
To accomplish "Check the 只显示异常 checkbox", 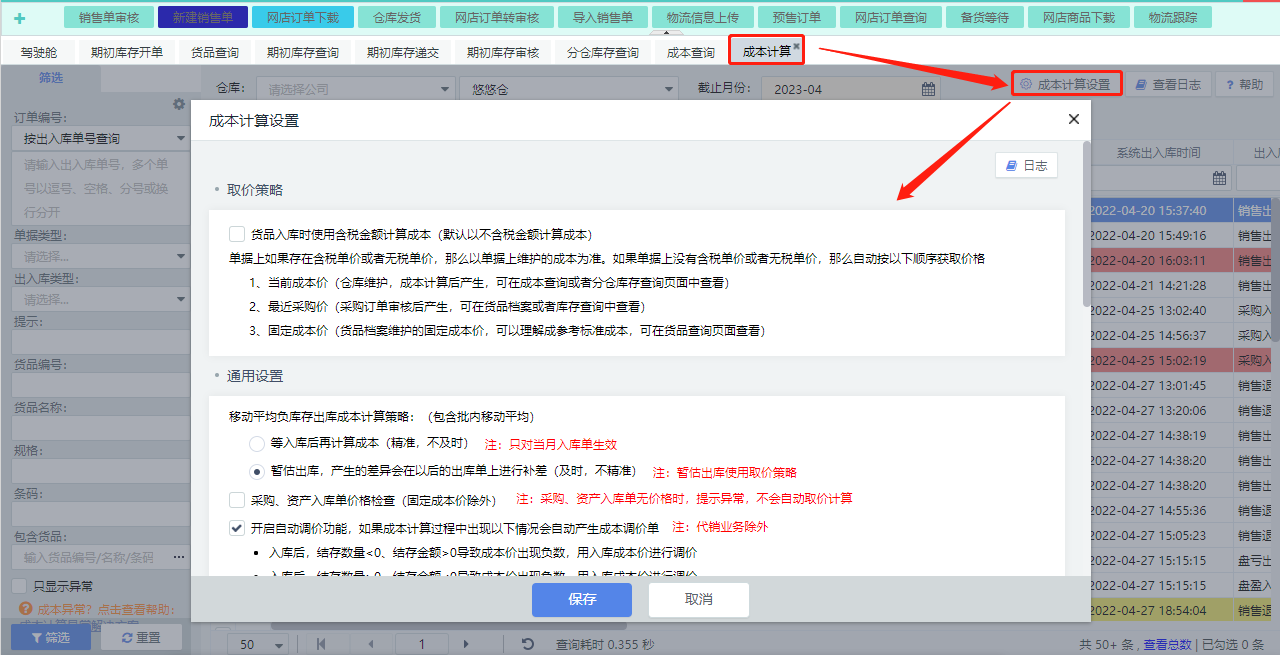I will 19,586.
